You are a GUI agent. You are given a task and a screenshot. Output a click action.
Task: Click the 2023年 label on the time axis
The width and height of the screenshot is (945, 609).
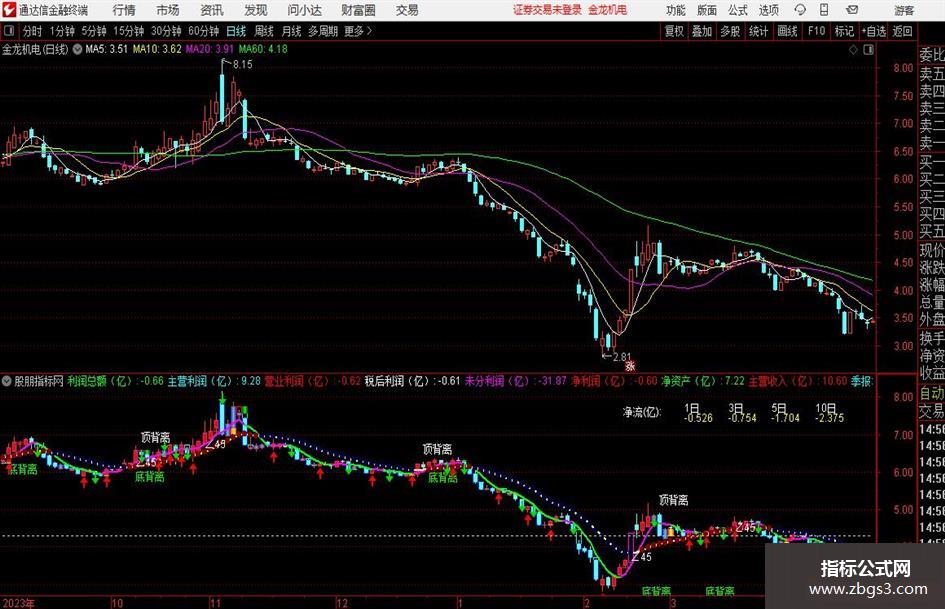point(19,603)
